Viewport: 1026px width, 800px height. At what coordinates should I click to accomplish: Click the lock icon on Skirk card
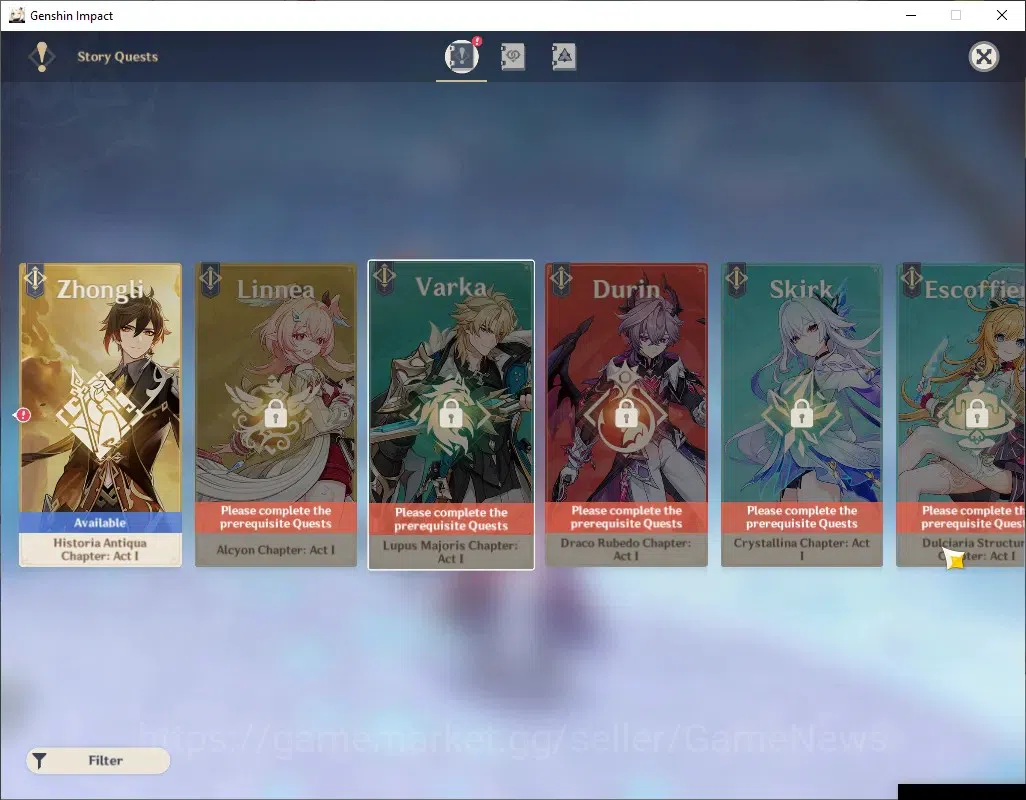802,413
